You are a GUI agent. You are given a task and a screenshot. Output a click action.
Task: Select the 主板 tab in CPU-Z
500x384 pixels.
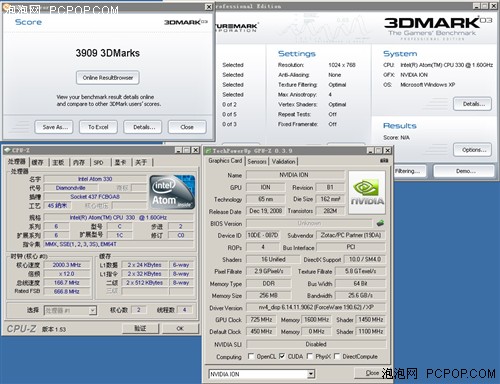point(58,162)
